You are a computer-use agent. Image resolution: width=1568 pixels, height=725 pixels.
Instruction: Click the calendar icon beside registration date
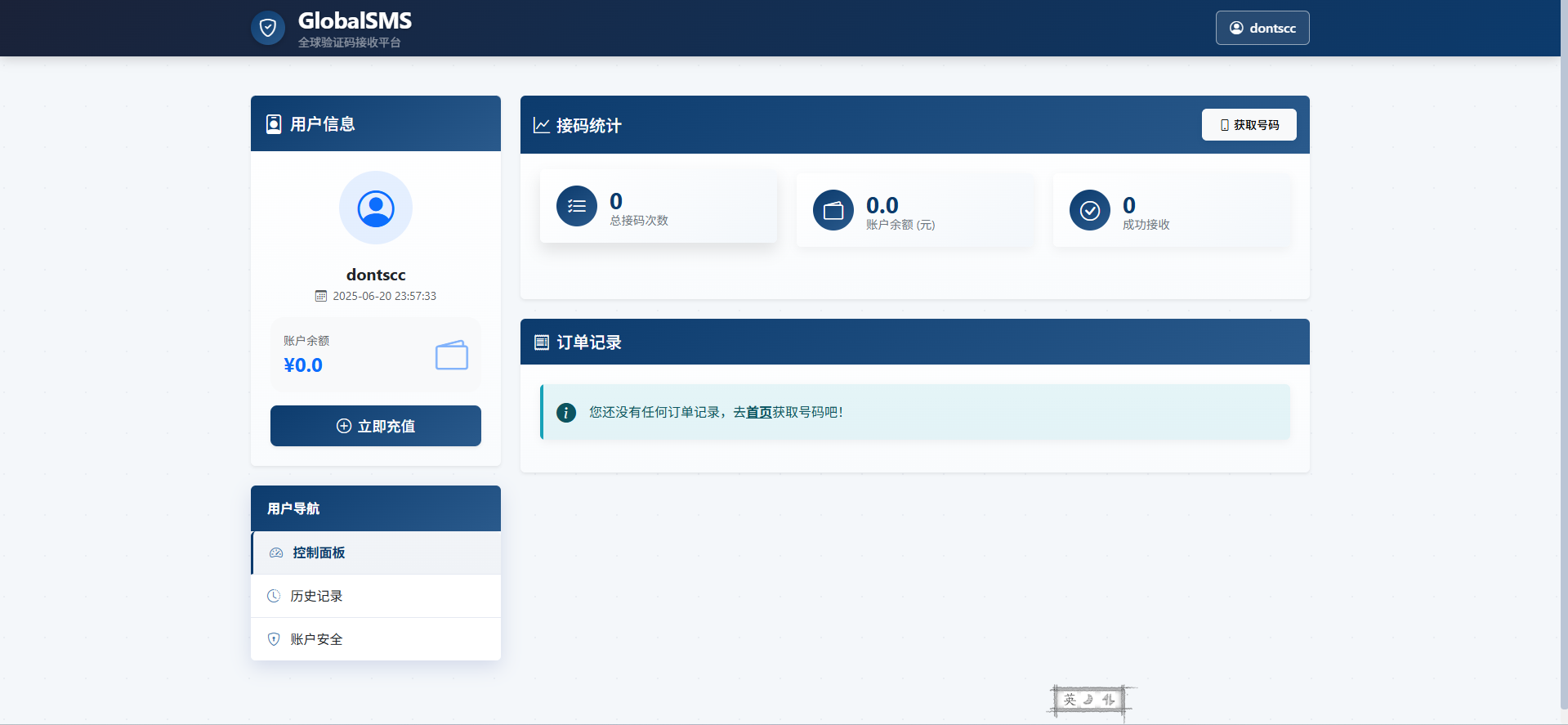[321, 296]
